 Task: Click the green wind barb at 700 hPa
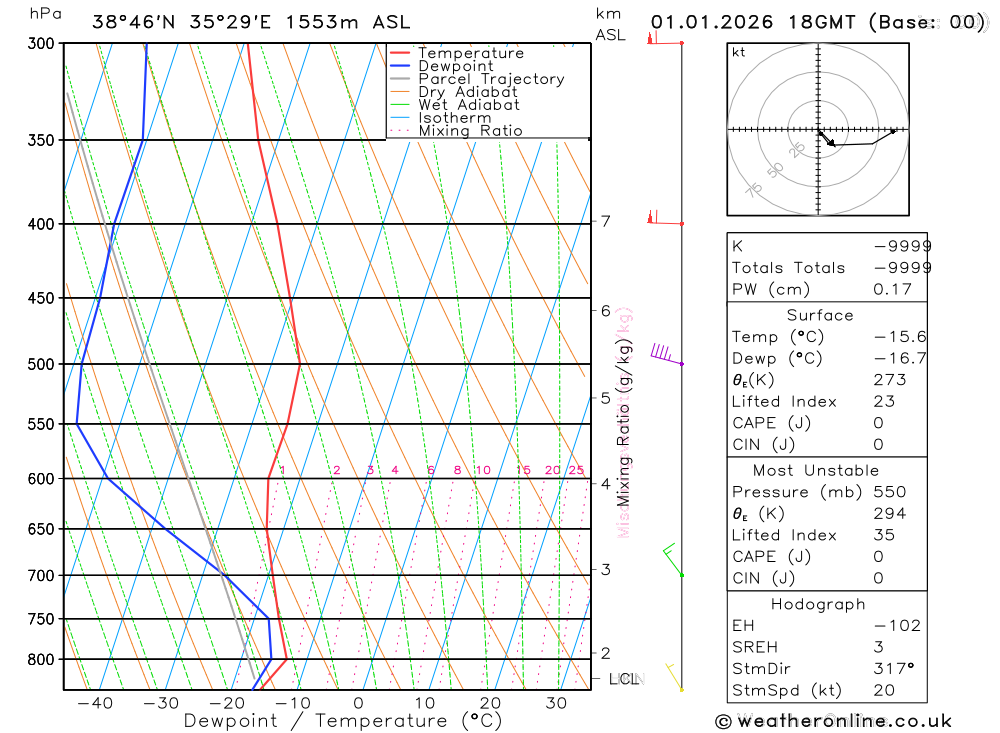pos(673,560)
